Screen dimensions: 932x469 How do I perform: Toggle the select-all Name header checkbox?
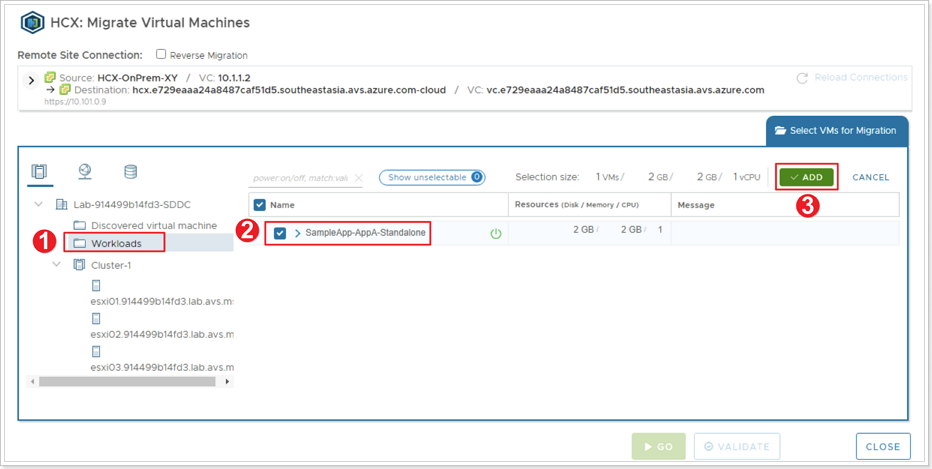point(260,205)
